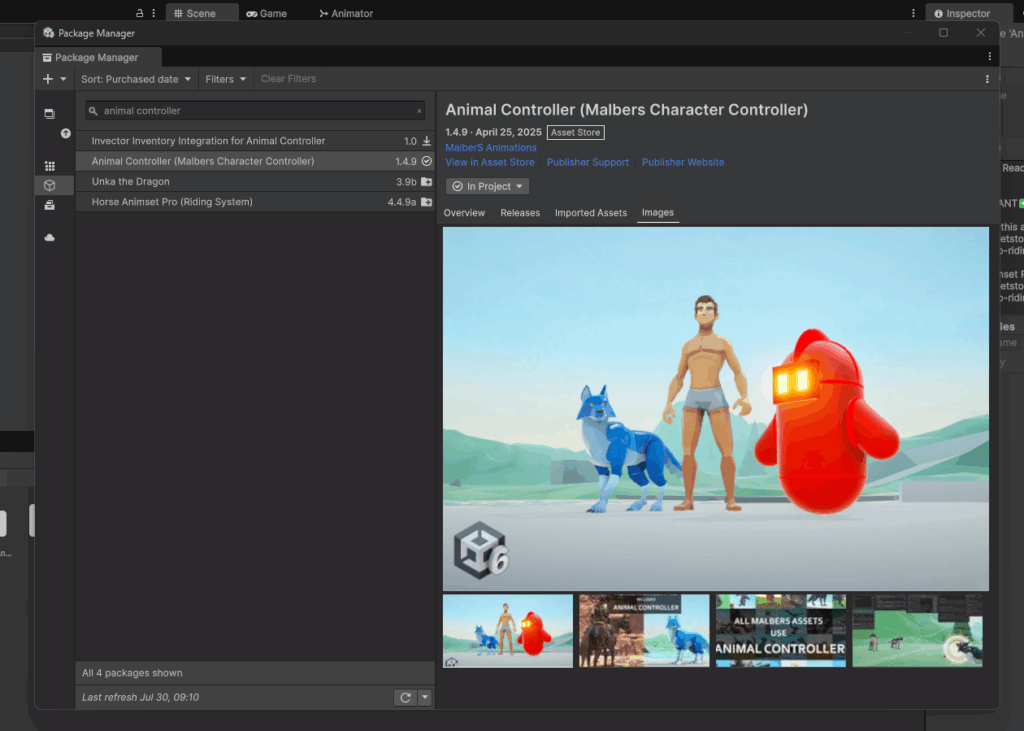Select the Unka the Dragon package row
This screenshot has height=731, width=1024.
255,182
